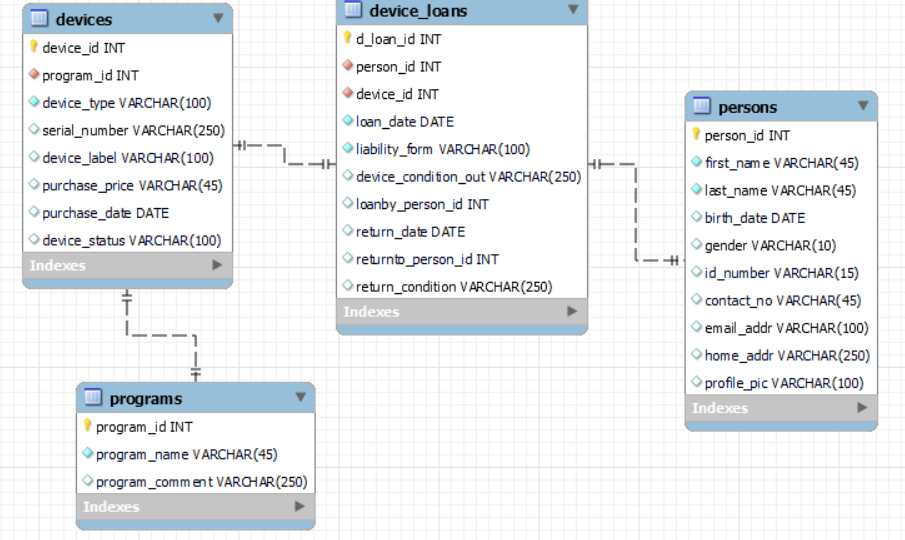Viewport: 905px width, 540px height.
Task: Select relationship line between devices and device_loans
Action: tap(285, 155)
